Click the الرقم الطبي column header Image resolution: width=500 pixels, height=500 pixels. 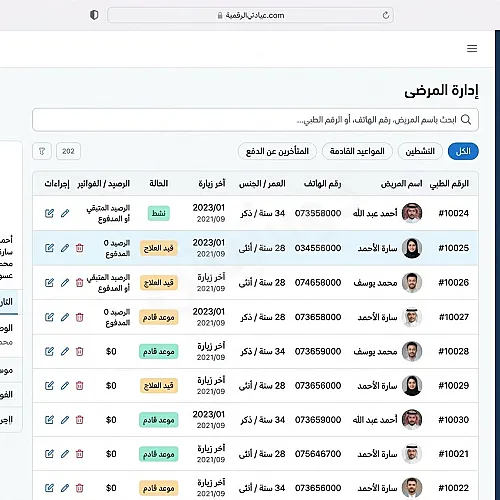pyautogui.click(x=449, y=184)
